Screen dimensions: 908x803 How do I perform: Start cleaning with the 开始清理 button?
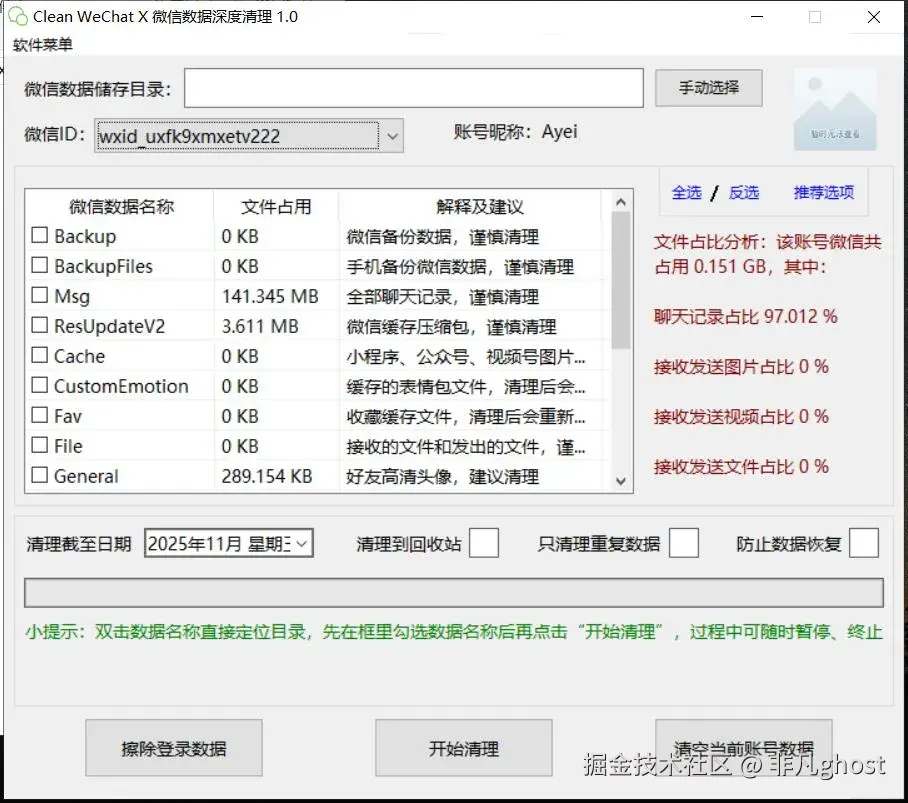[x=463, y=747]
